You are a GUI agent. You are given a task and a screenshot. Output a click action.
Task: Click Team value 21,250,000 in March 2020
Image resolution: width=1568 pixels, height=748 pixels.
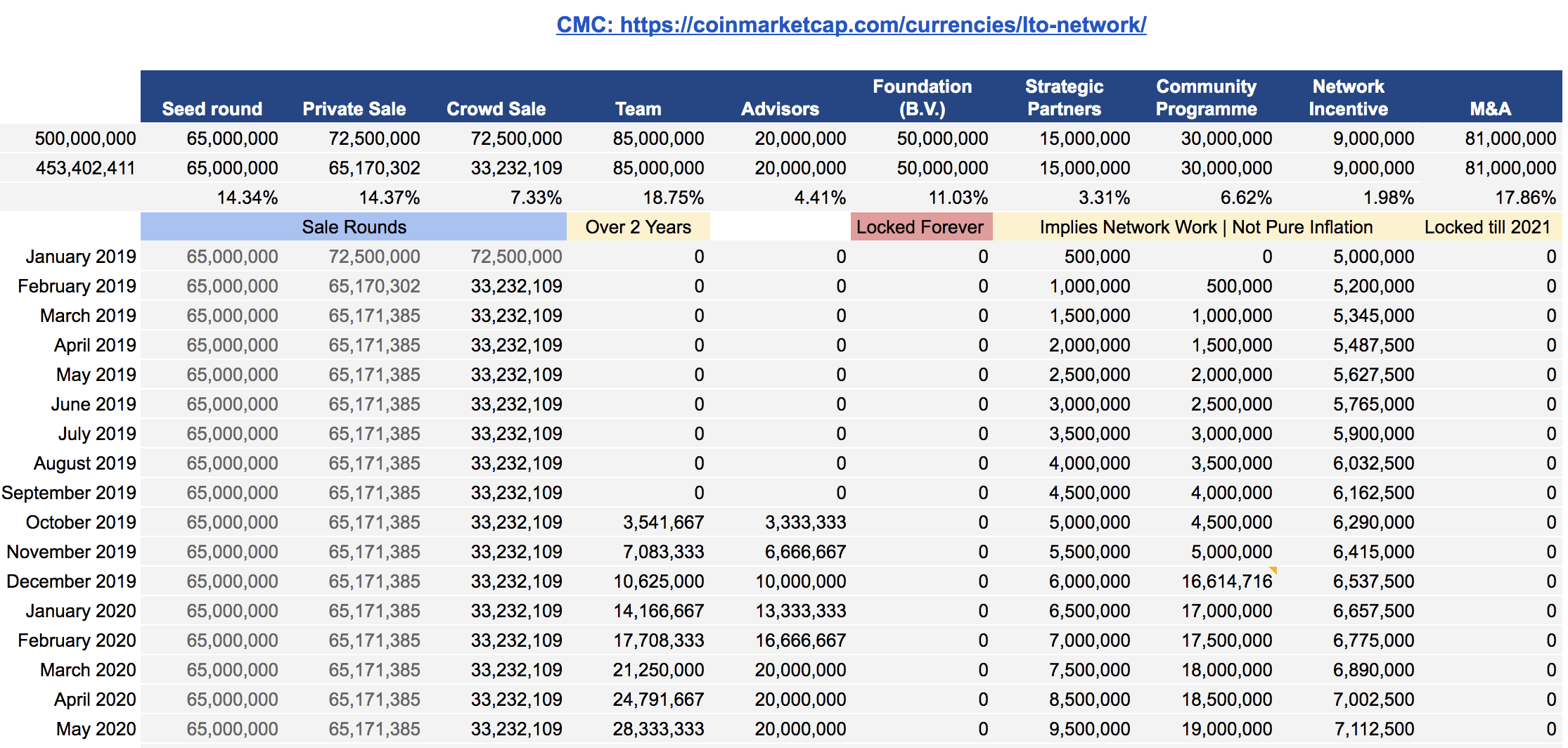pyautogui.click(x=659, y=670)
